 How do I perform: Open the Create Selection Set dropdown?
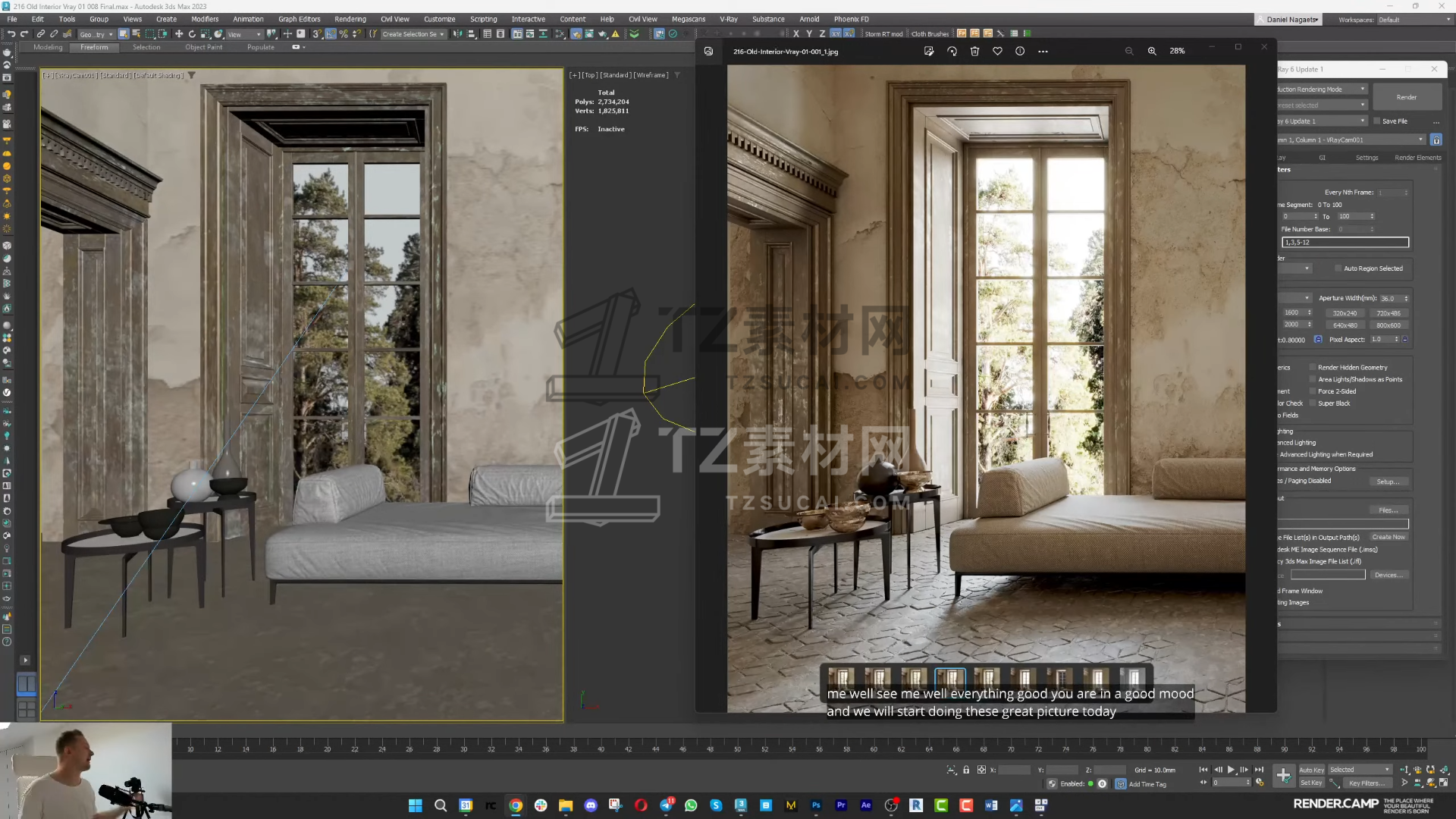point(442,34)
